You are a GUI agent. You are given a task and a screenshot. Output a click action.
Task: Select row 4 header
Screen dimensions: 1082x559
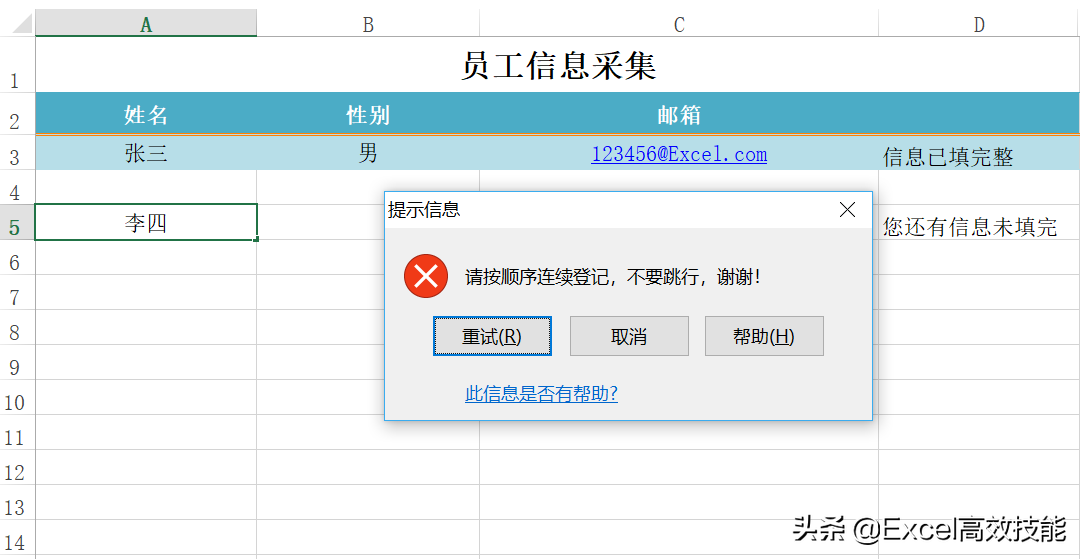coord(17,187)
